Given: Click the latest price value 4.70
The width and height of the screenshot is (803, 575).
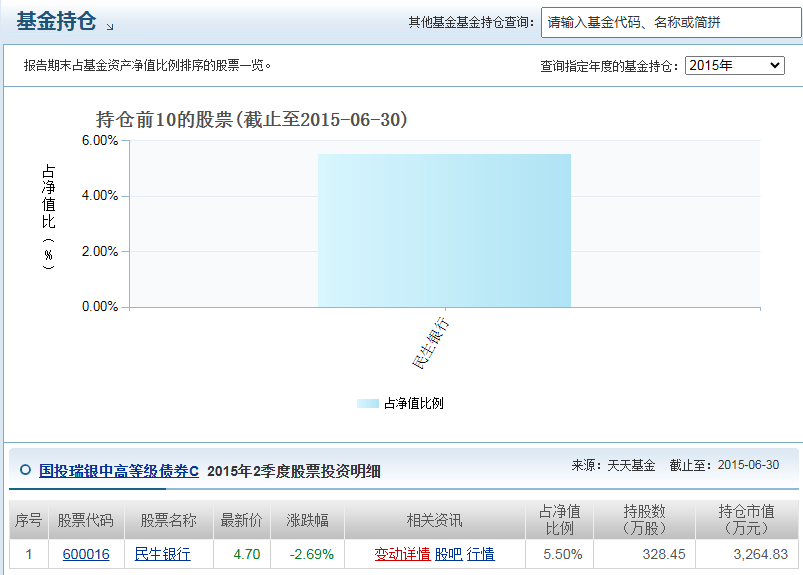Looking at the screenshot, I should pos(247,554).
